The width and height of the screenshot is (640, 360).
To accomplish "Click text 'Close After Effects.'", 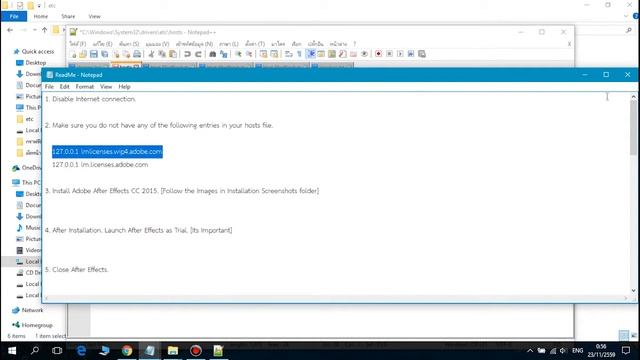I will (80, 269).
